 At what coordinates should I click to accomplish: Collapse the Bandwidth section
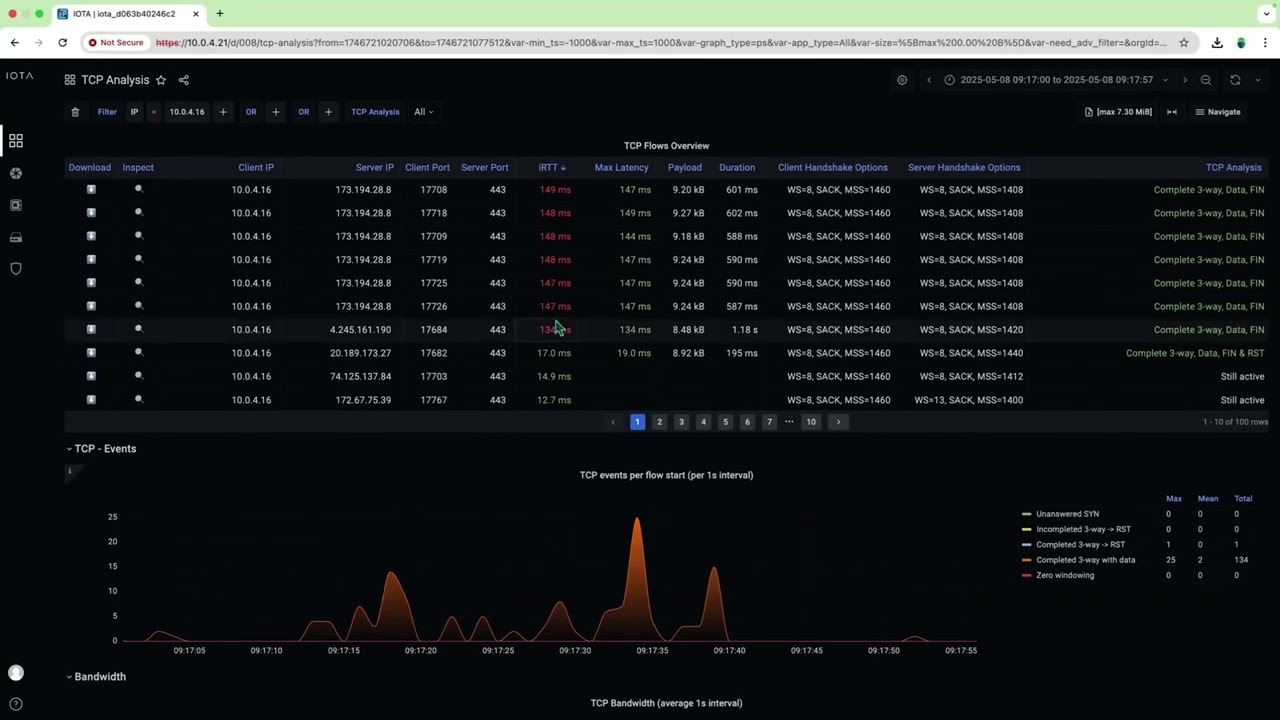[x=96, y=677]
